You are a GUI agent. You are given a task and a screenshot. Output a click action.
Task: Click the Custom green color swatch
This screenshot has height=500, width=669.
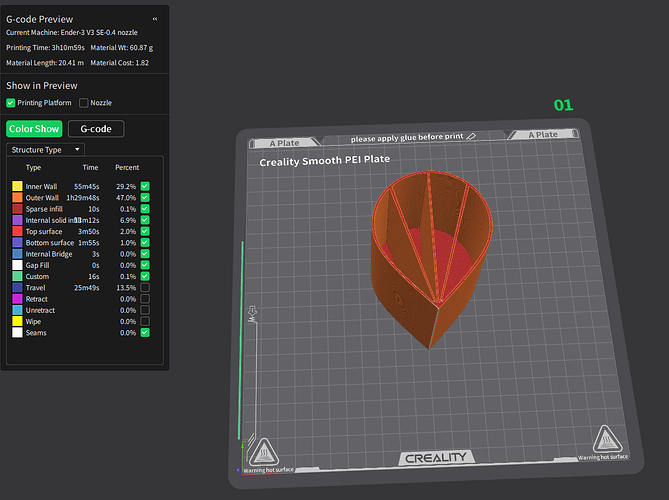[17, 276]
